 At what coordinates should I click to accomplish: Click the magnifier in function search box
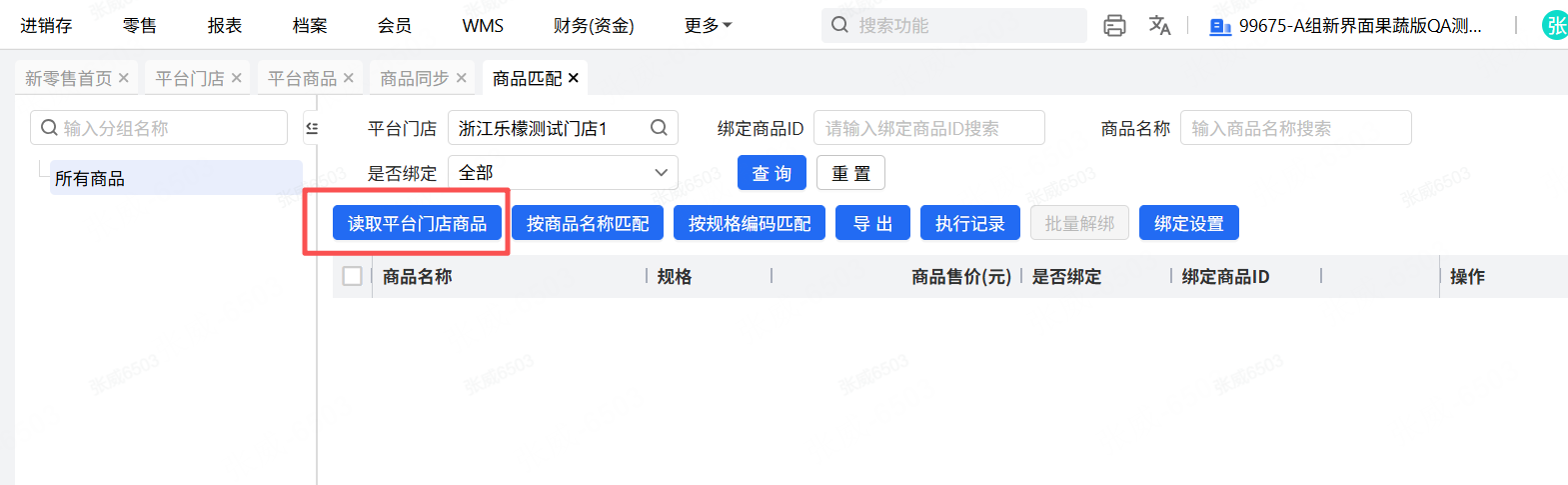840,25
